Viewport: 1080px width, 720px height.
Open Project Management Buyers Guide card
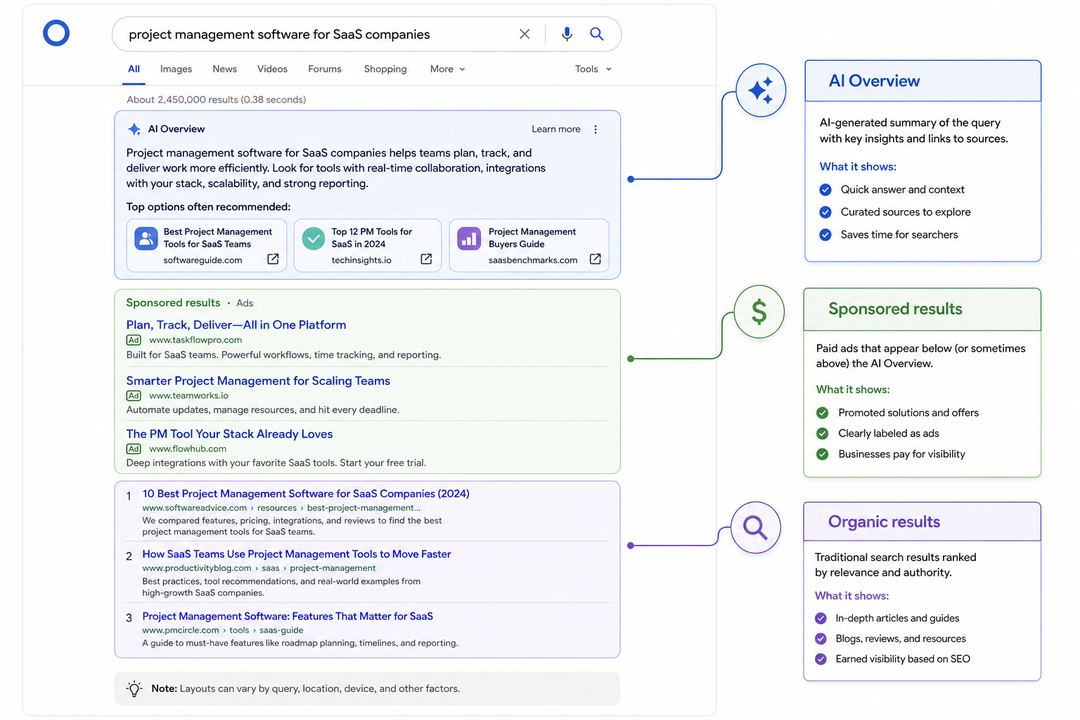click(x=529, y=245)
